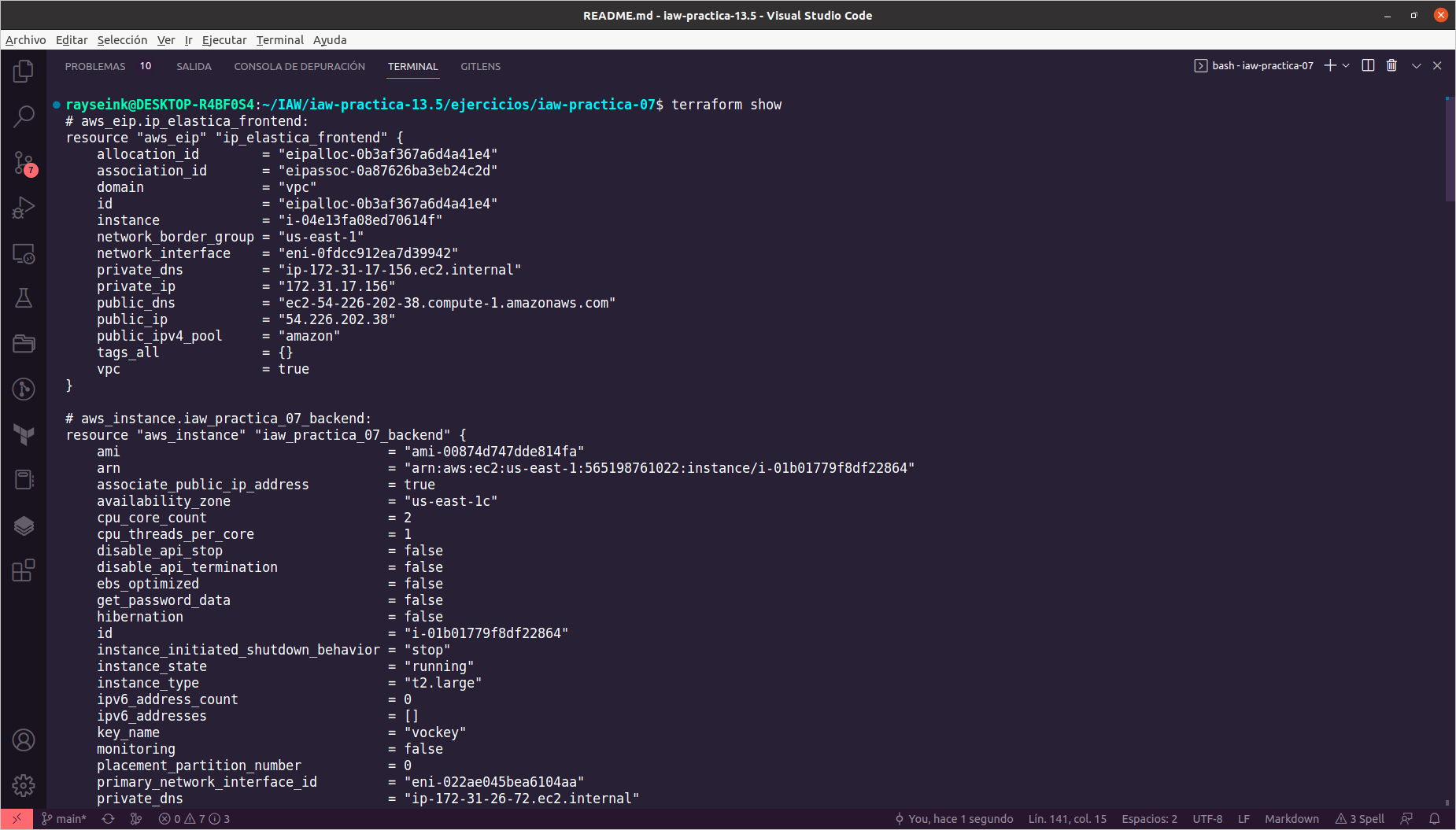Image resolution: width=1456 pixels, height=830 pixels.
Task: Open the Search view icon
Action: [x=24, y=117]
